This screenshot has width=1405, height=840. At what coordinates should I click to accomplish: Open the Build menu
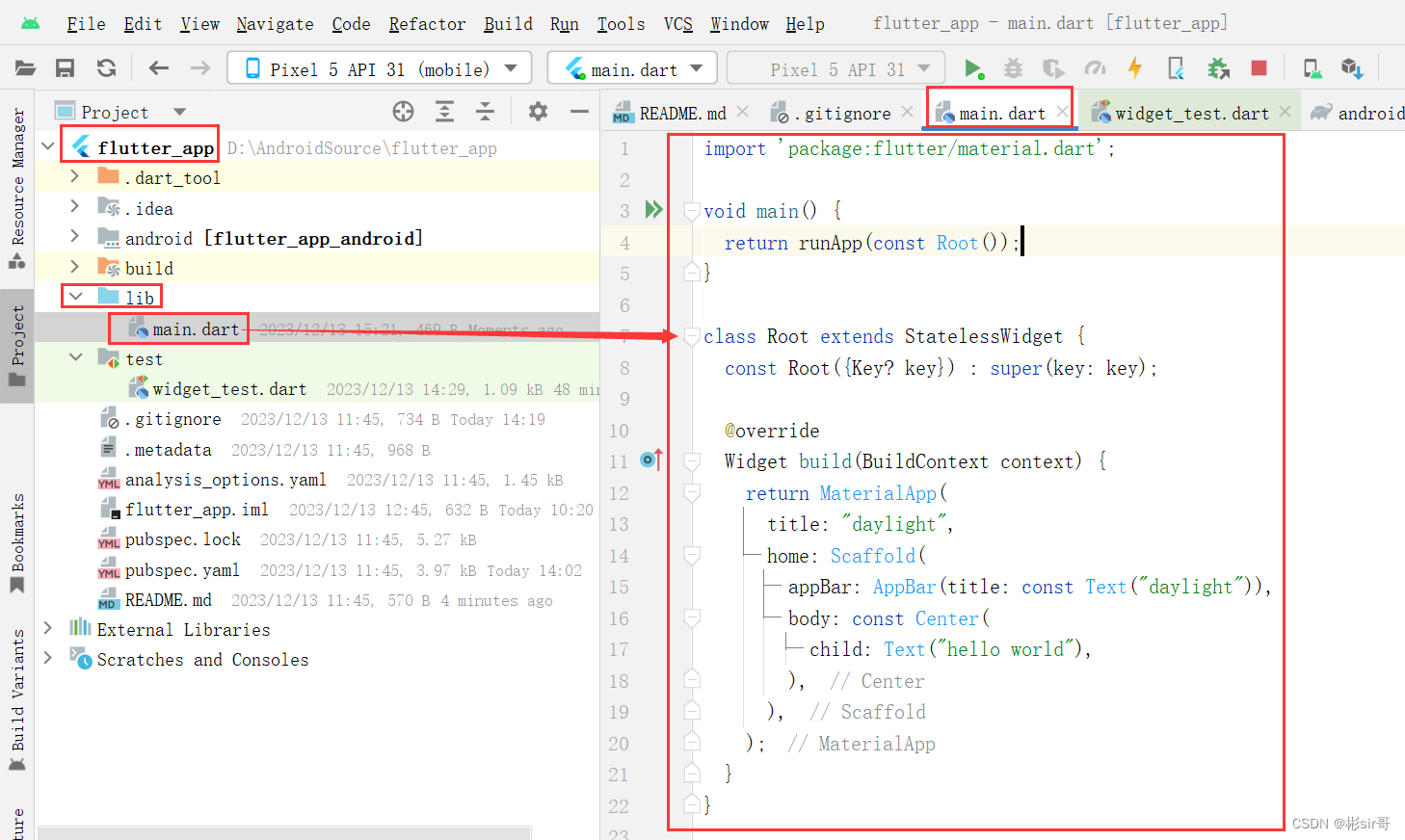point(508,24)
